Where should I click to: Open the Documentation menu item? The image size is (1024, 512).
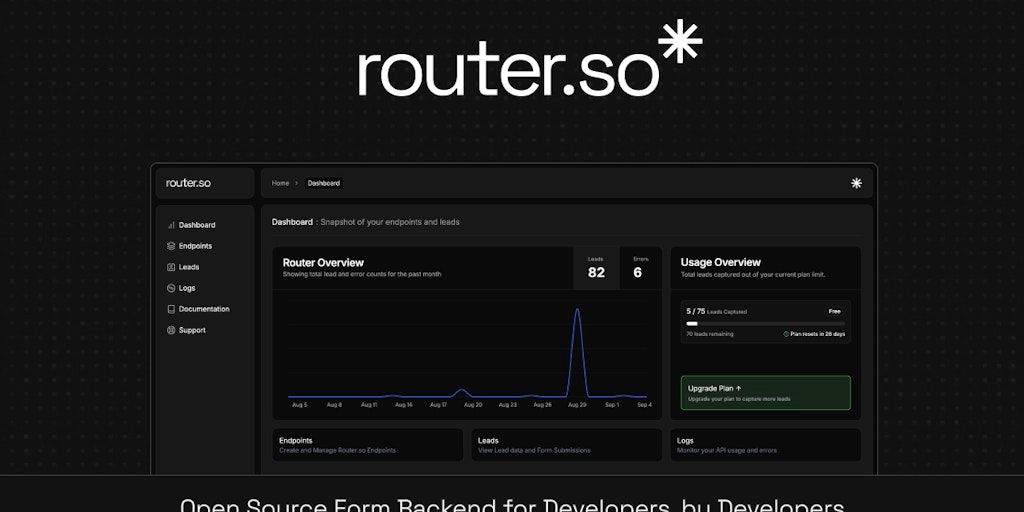(x=204, y=309)
